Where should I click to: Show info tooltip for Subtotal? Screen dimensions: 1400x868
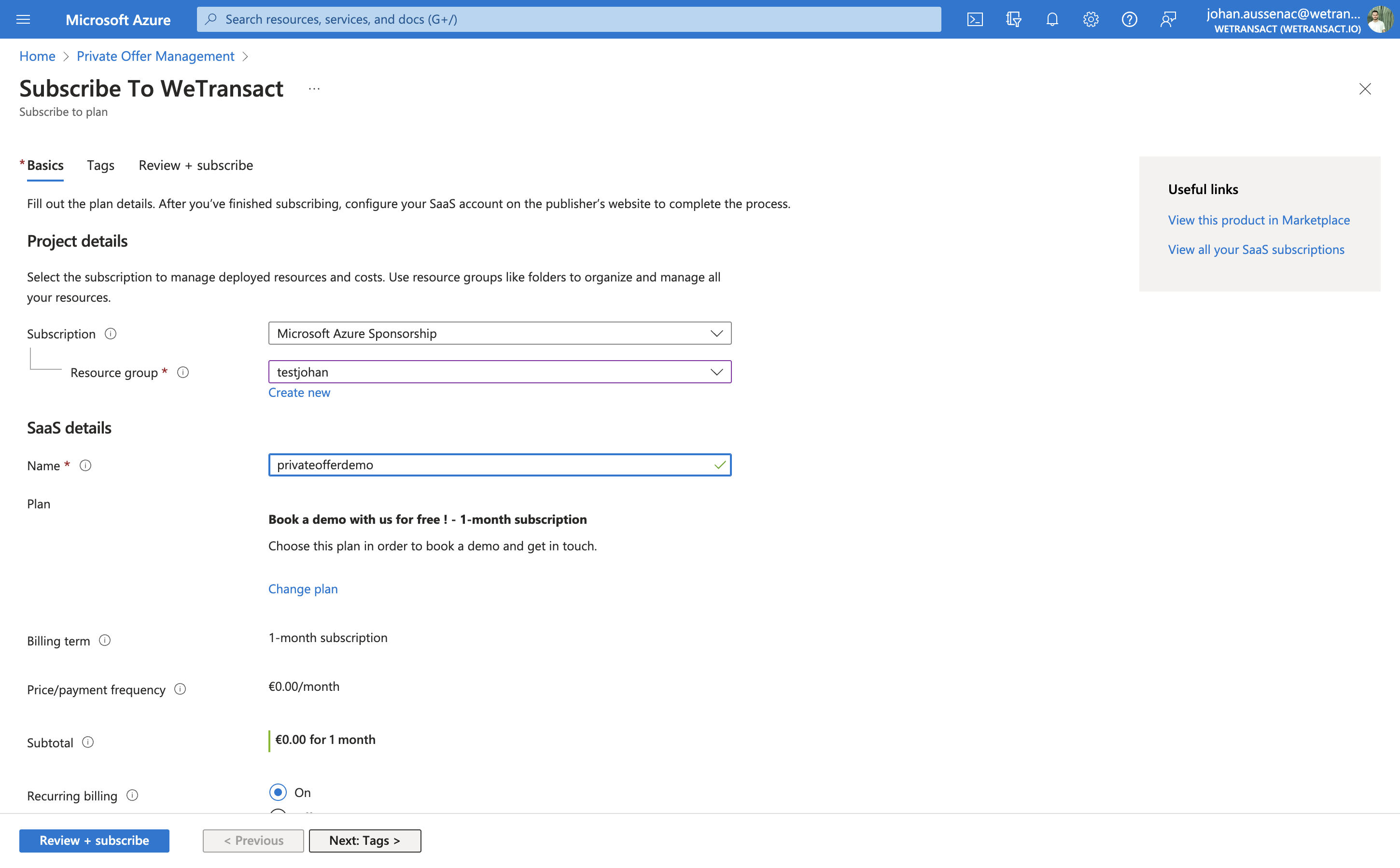pos(88,742)
